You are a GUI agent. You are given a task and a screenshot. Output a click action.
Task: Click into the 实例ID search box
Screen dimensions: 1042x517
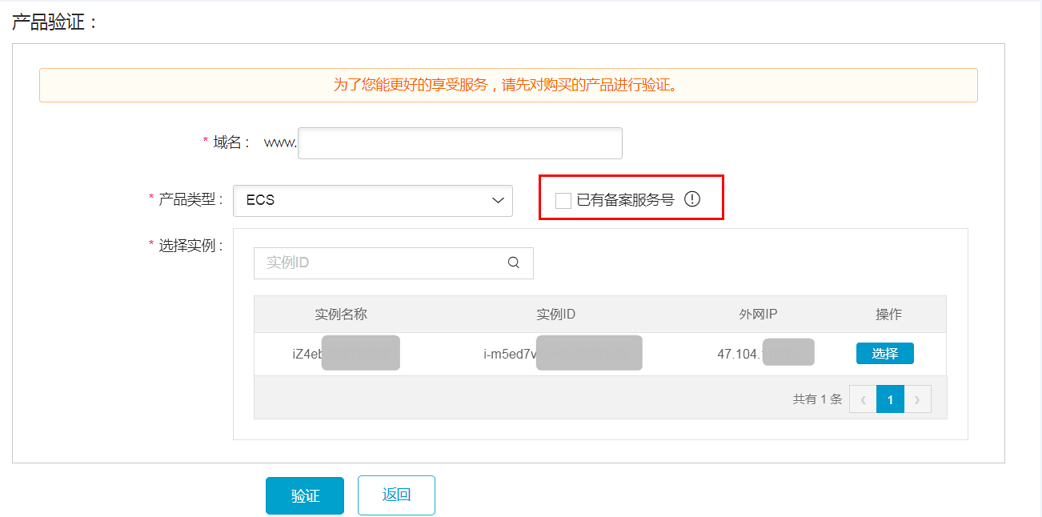[x=380, y=263]
